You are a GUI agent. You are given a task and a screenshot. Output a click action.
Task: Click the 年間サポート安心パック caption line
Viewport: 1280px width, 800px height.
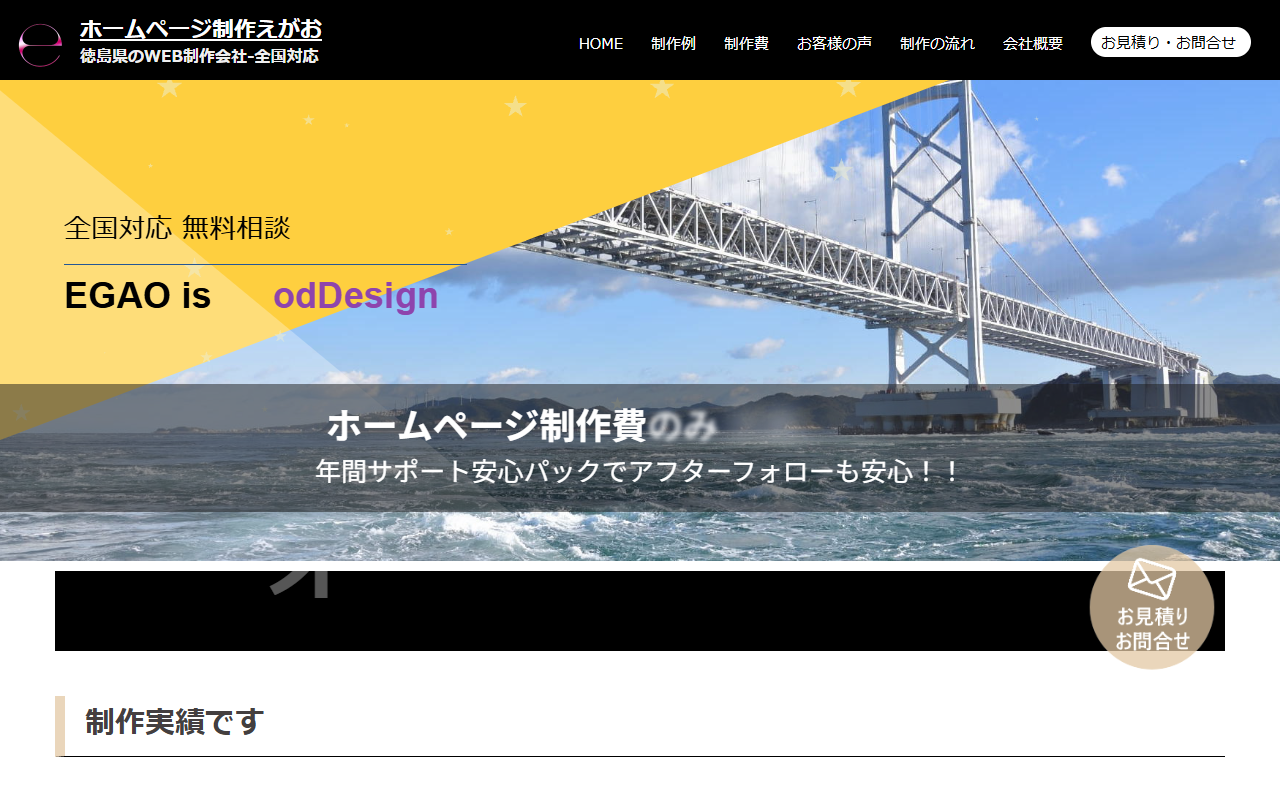click(638, 470)
